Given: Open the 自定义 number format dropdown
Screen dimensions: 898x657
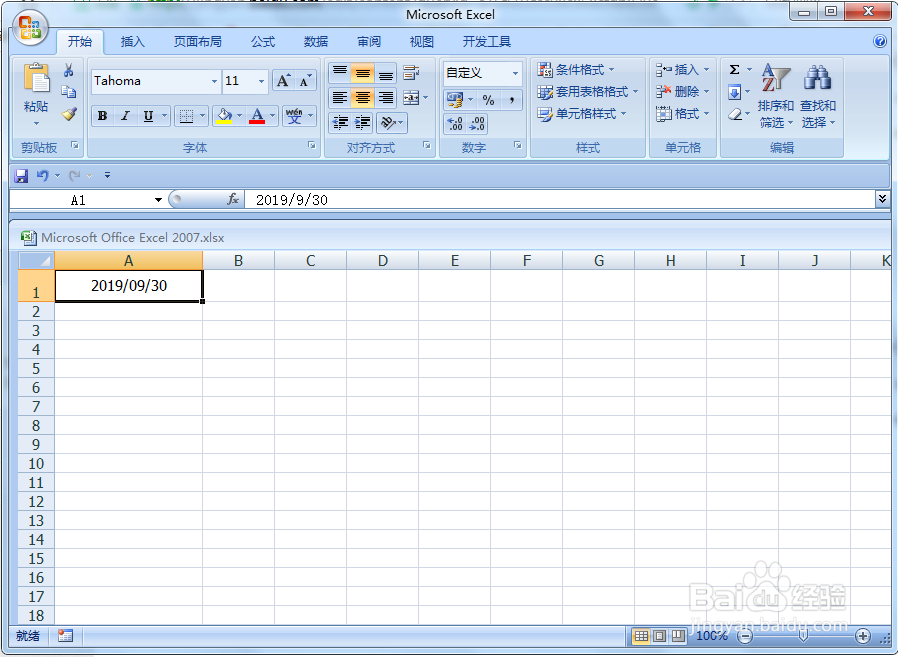Looking at the screenshot, I should (x=515, y=73).
